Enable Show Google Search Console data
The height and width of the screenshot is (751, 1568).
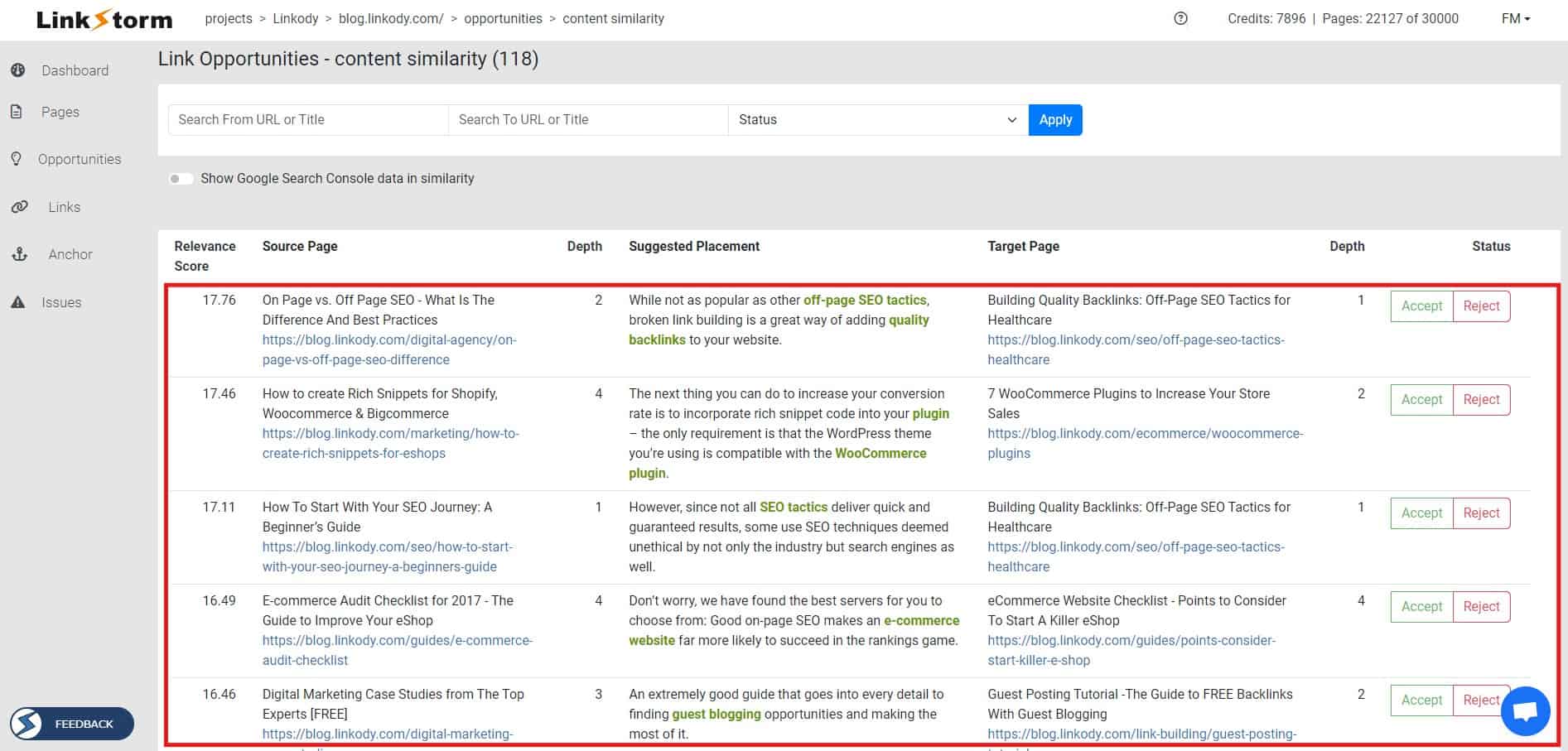(x=181, y=178)
